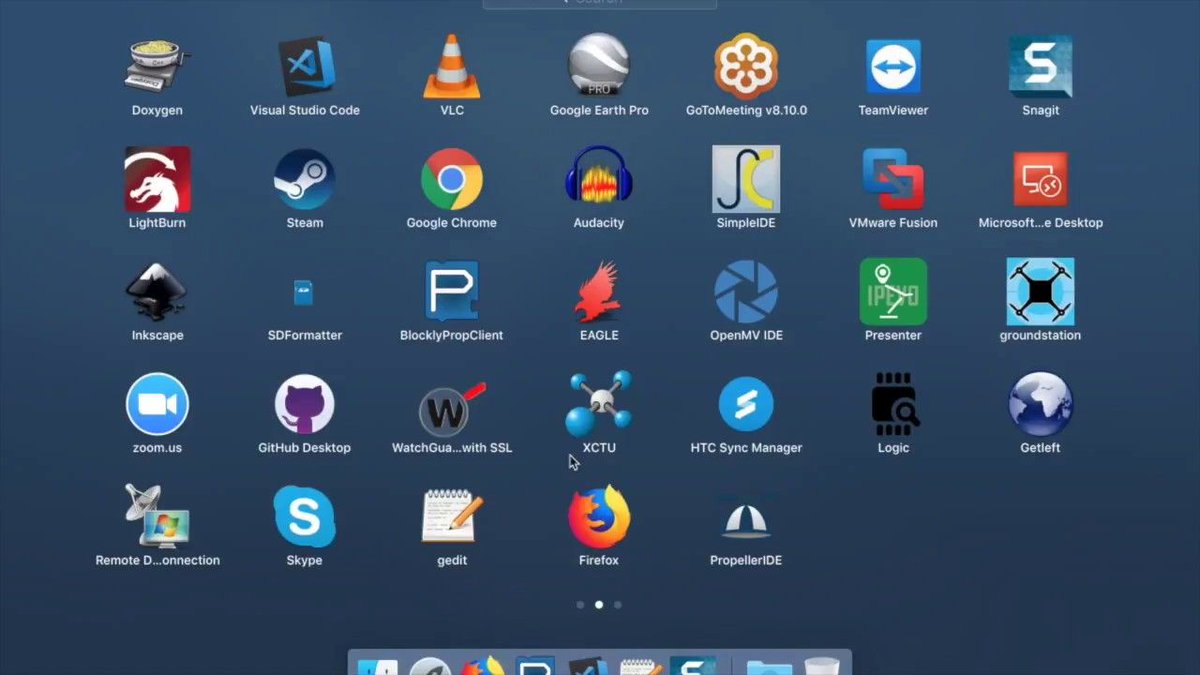This screenshot has height=675, width=1200.
Task: Open gedit in Launchpad grid
Action: [452, 516]
